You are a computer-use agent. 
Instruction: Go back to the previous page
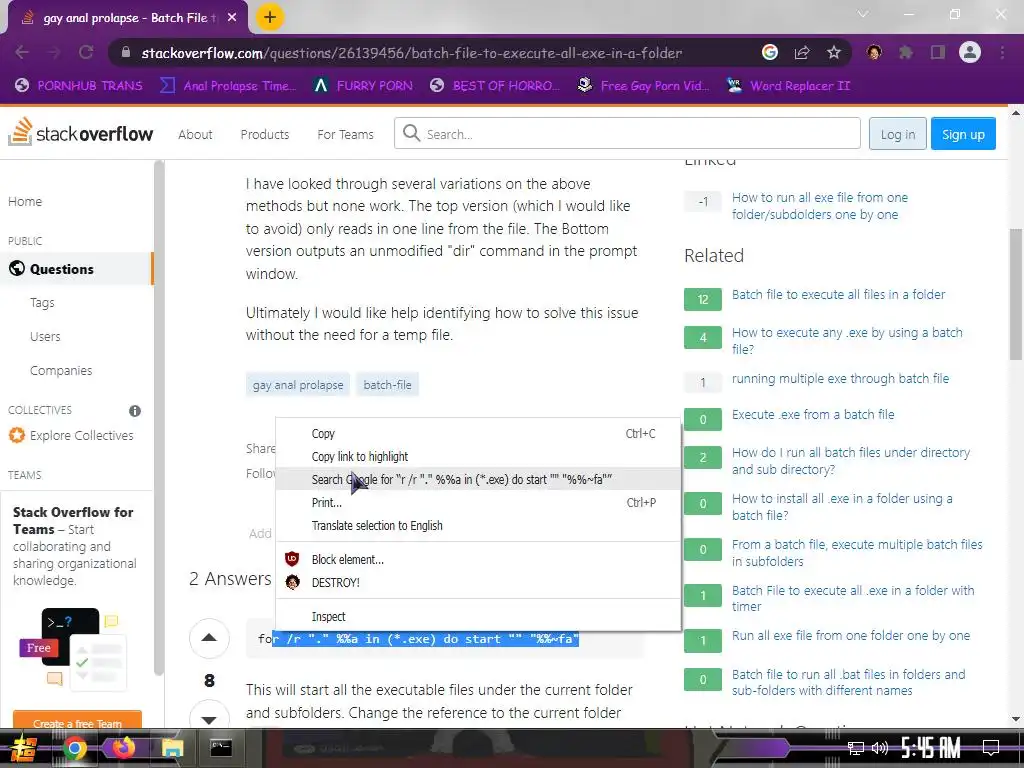click(22, 53)
